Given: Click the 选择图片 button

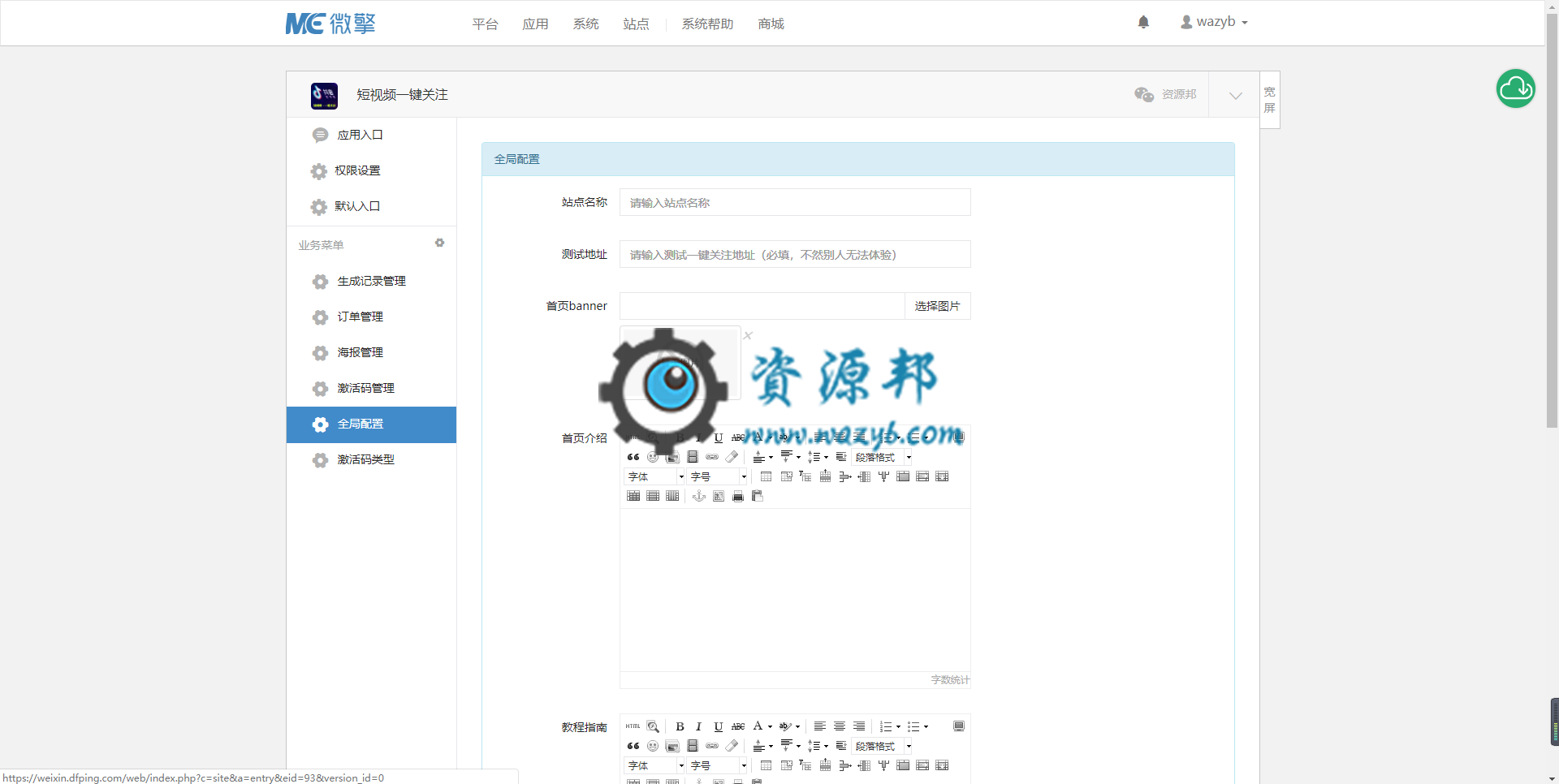Looking at the screenshot, I should pos(938,306).
